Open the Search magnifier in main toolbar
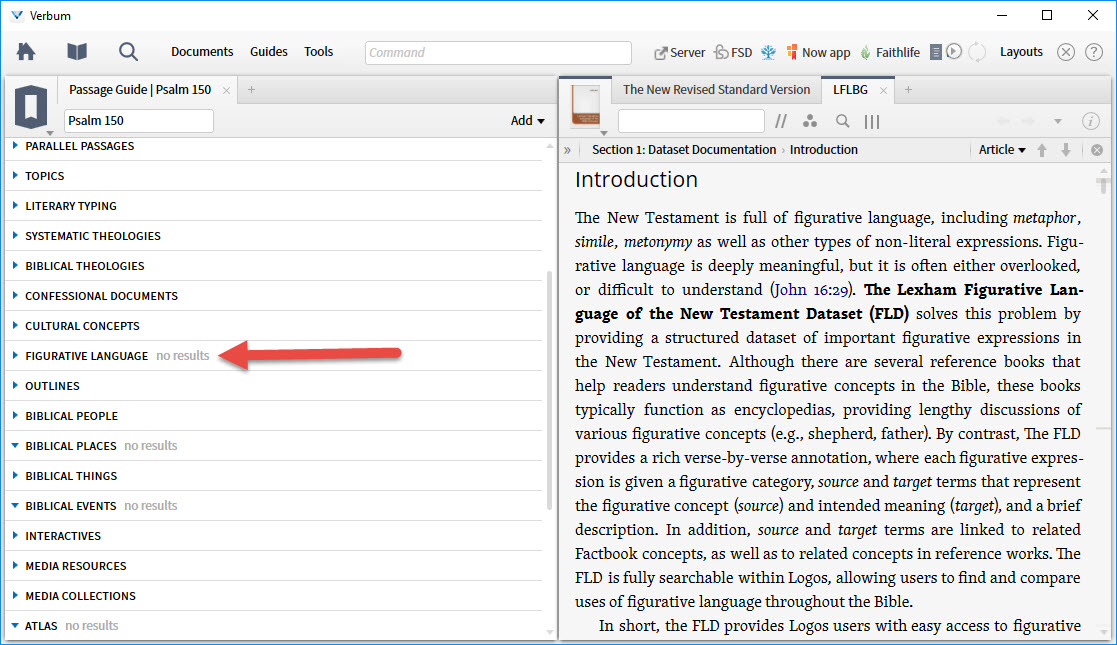This screenshot has width=1117, height=645. [x=128, y=51]
